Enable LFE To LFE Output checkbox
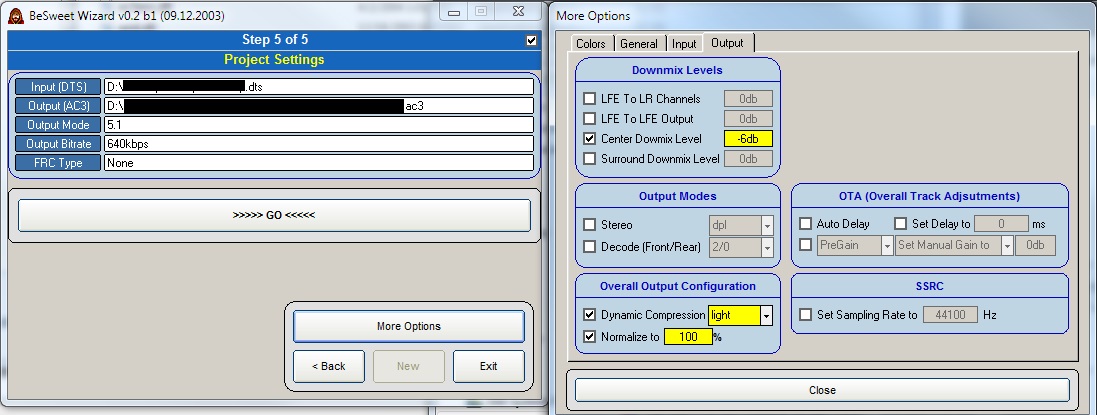 coord(590,119)
